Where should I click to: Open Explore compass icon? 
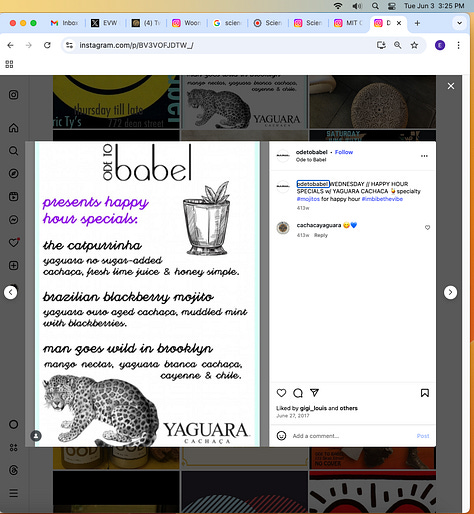point(13,173)
